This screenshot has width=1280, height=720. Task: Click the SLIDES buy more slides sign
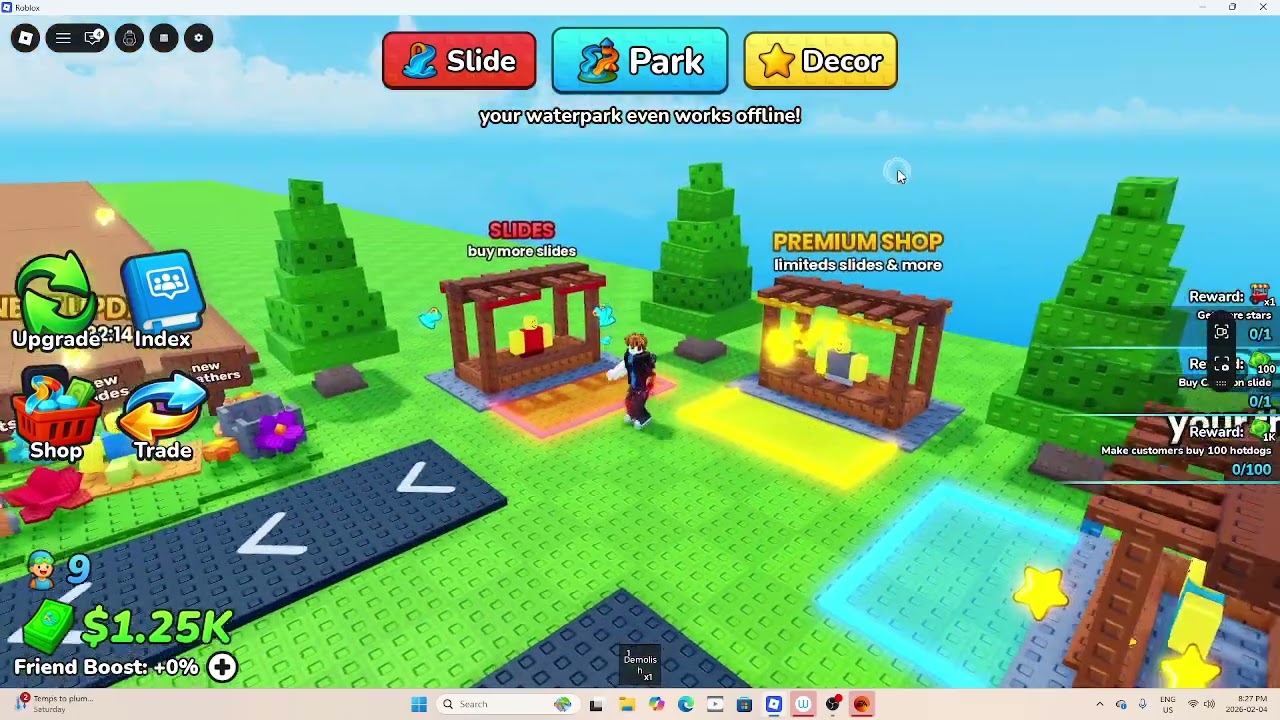[x=522, y=240]
